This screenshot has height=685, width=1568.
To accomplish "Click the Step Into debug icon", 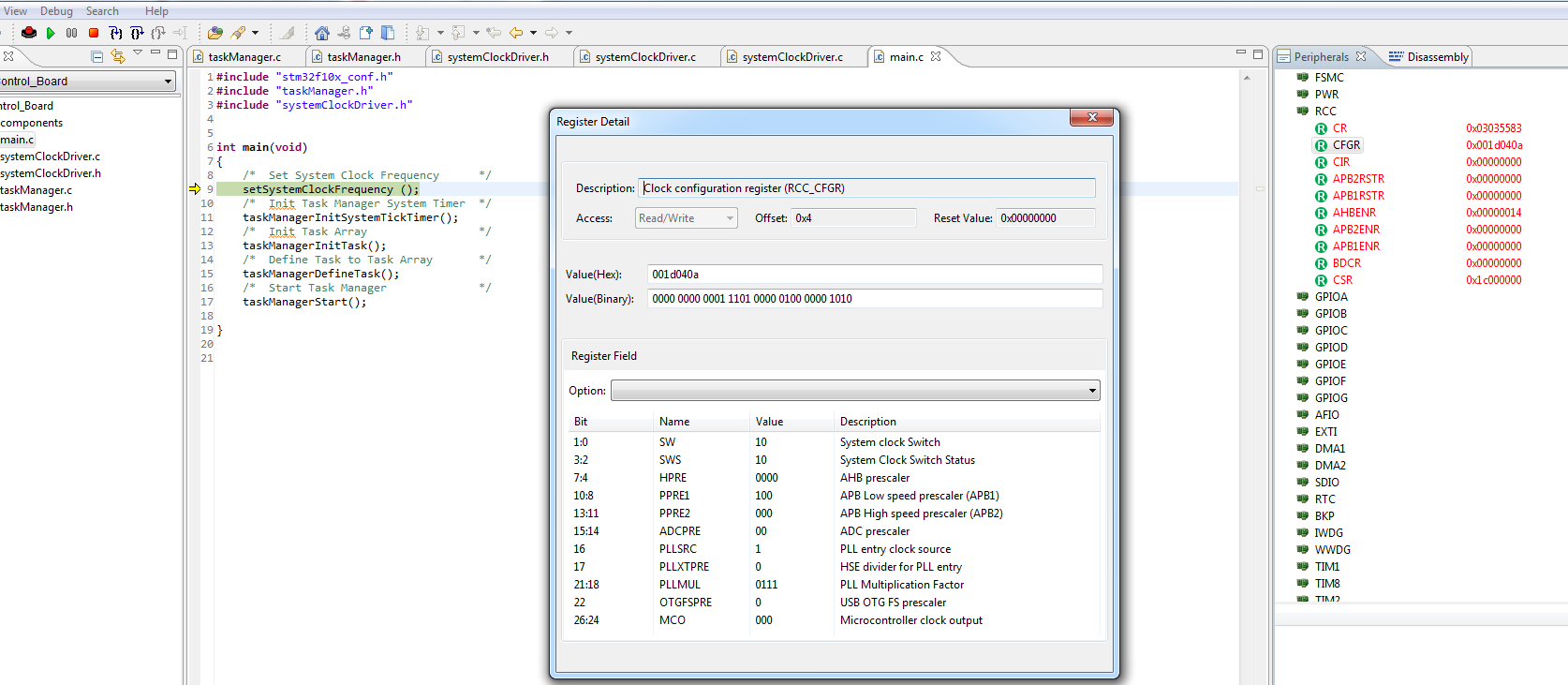I will (115, 33).
